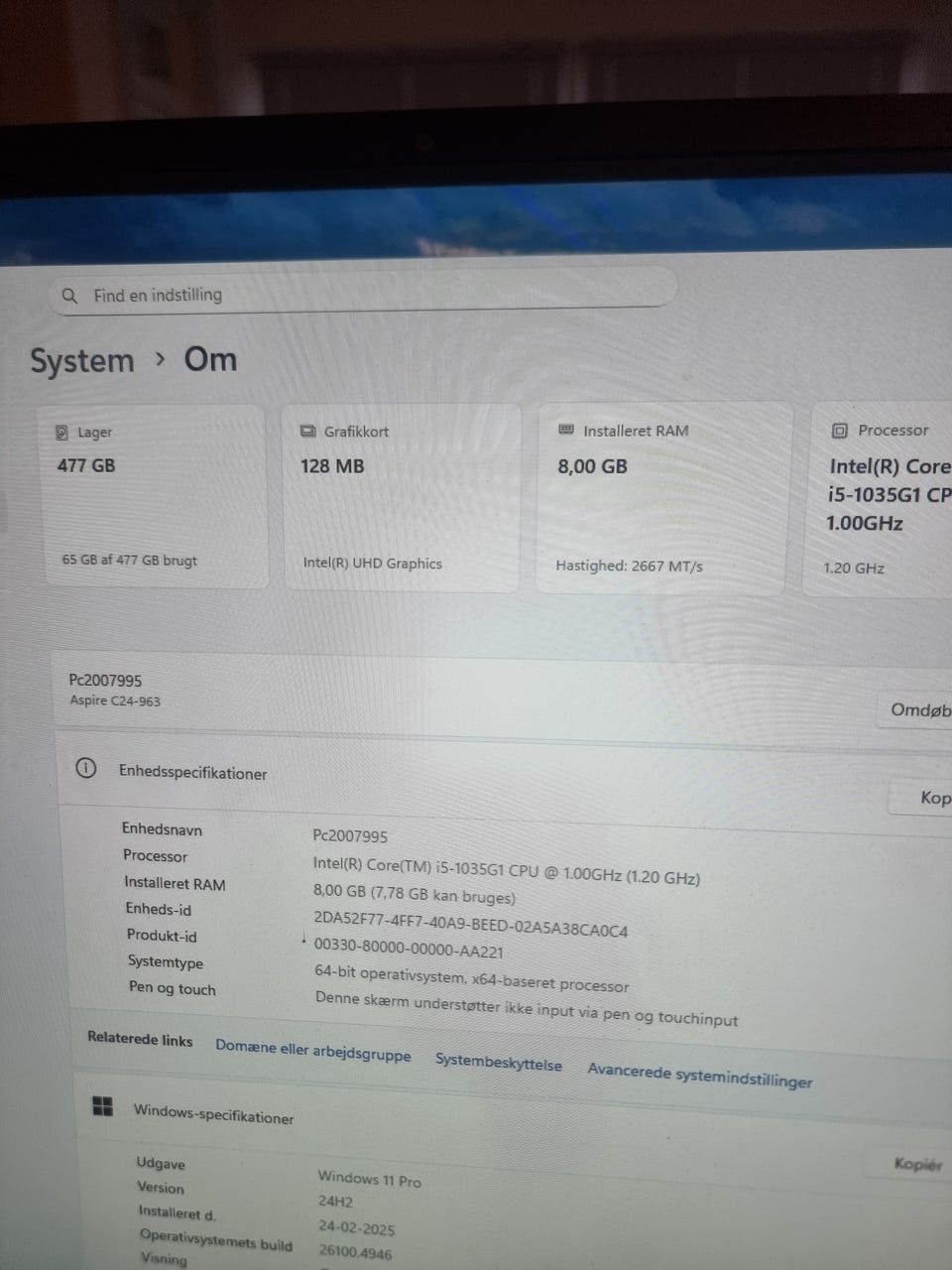Viewport: 952px width, 1270px height.
Task: Select the processor value i5-1035G1 CPU row
Action: coord(507,870)
